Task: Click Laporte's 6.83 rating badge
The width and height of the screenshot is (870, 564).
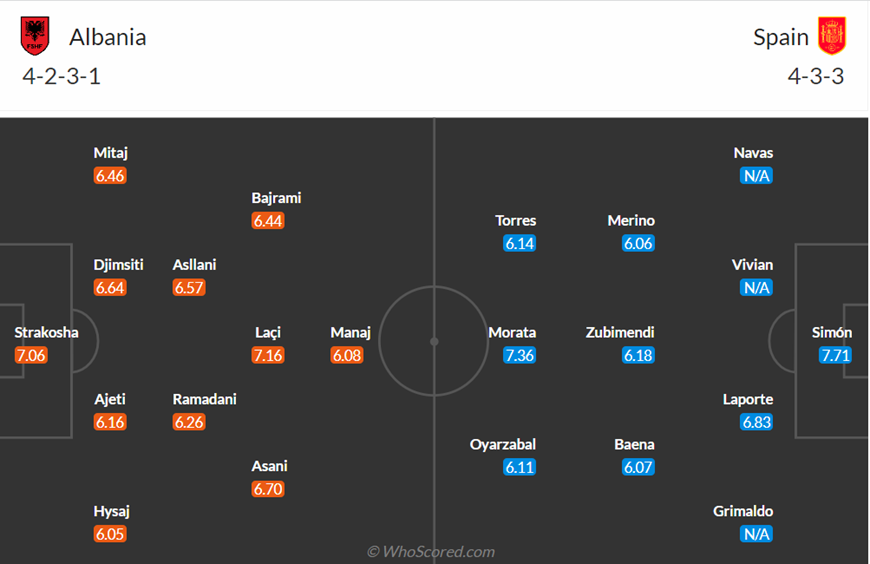Action: pos(756,422)
